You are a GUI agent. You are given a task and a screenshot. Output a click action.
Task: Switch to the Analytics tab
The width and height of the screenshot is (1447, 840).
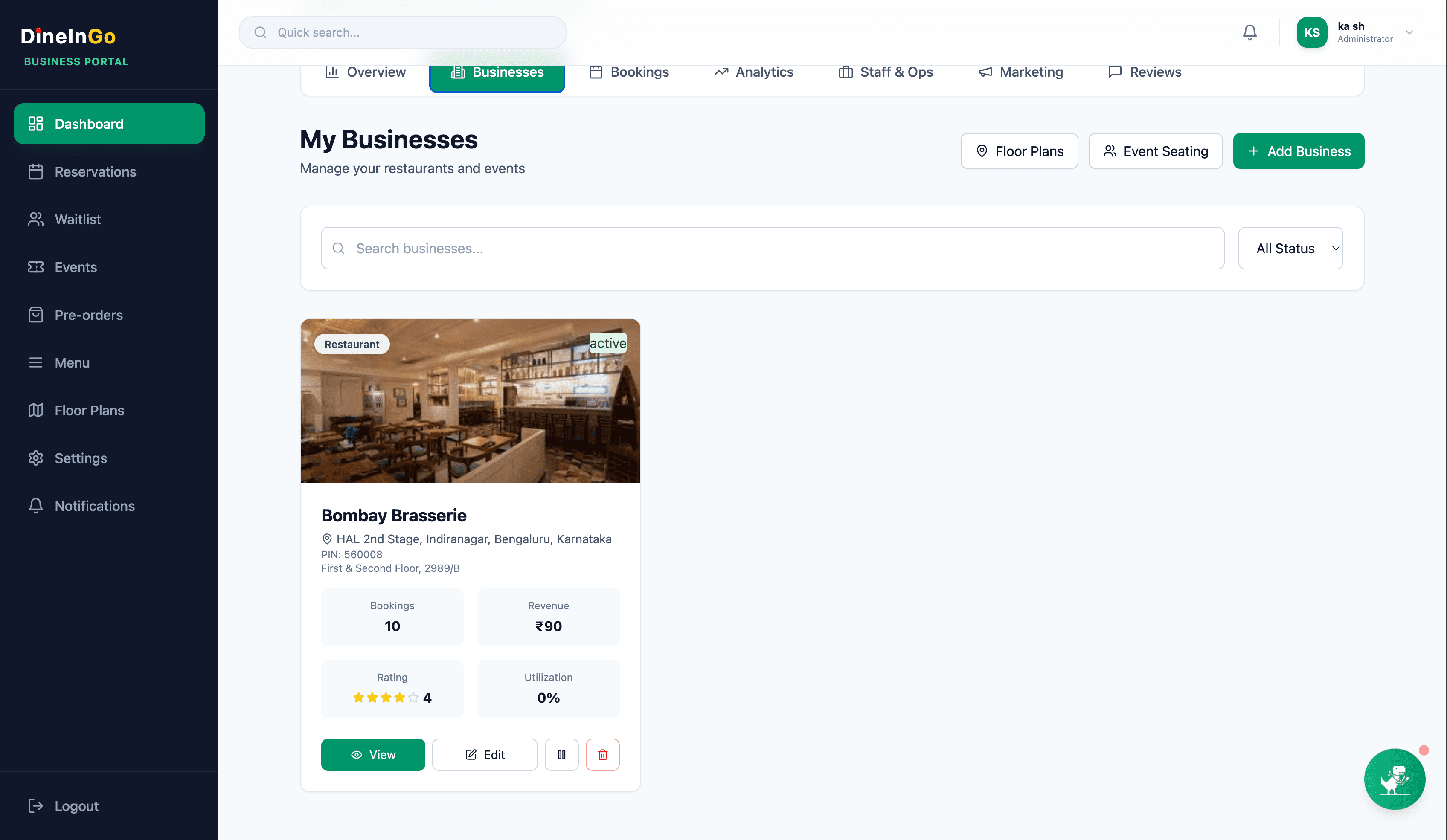click(753, 72)
